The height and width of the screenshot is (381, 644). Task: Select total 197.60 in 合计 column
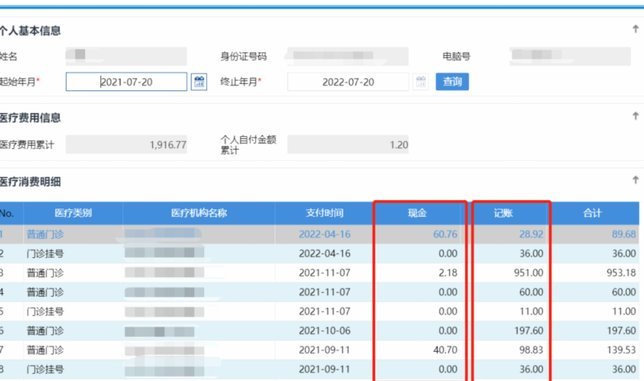coord(621,331)
